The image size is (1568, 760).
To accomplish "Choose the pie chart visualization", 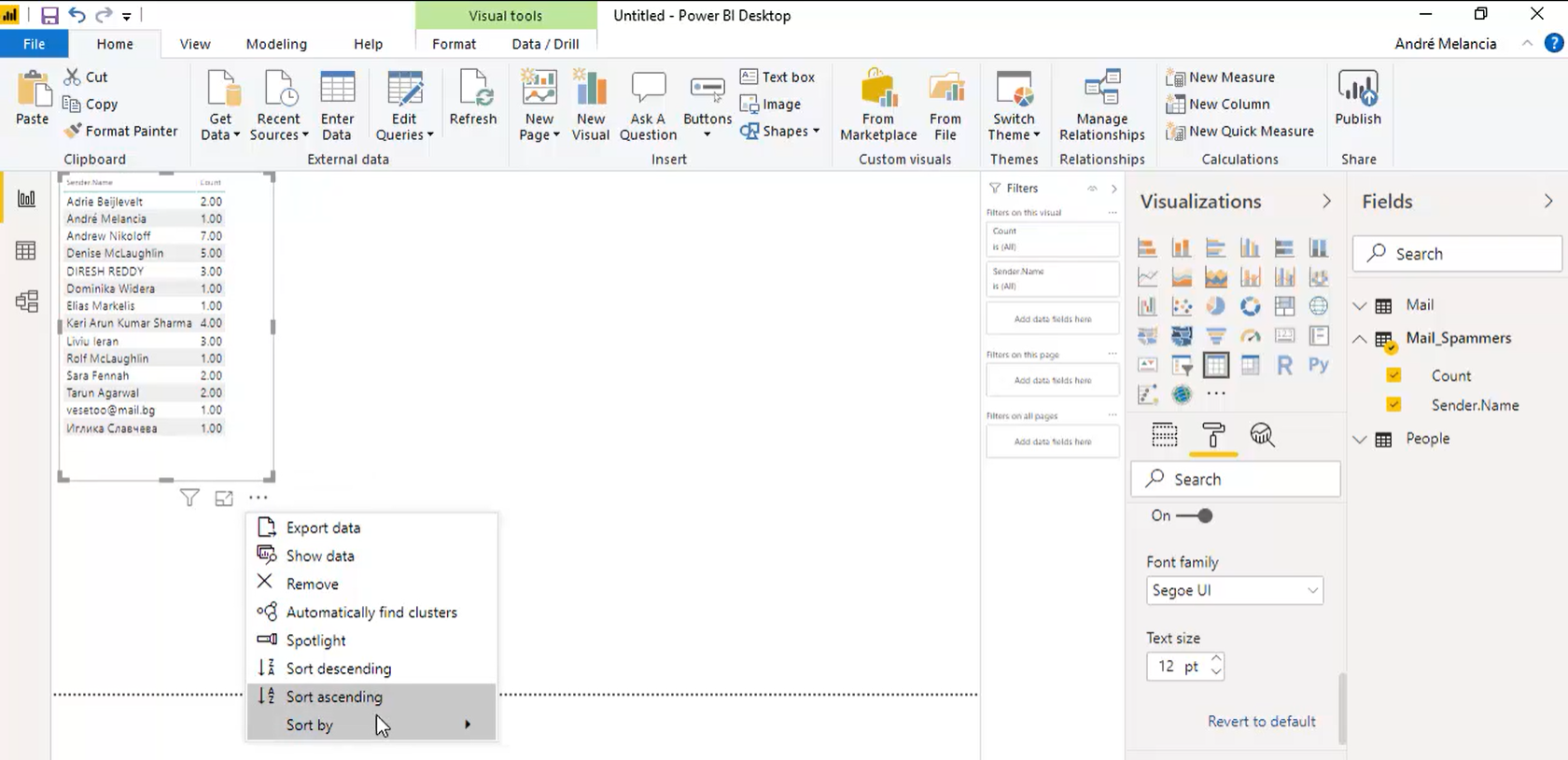I will (1215, 306).
